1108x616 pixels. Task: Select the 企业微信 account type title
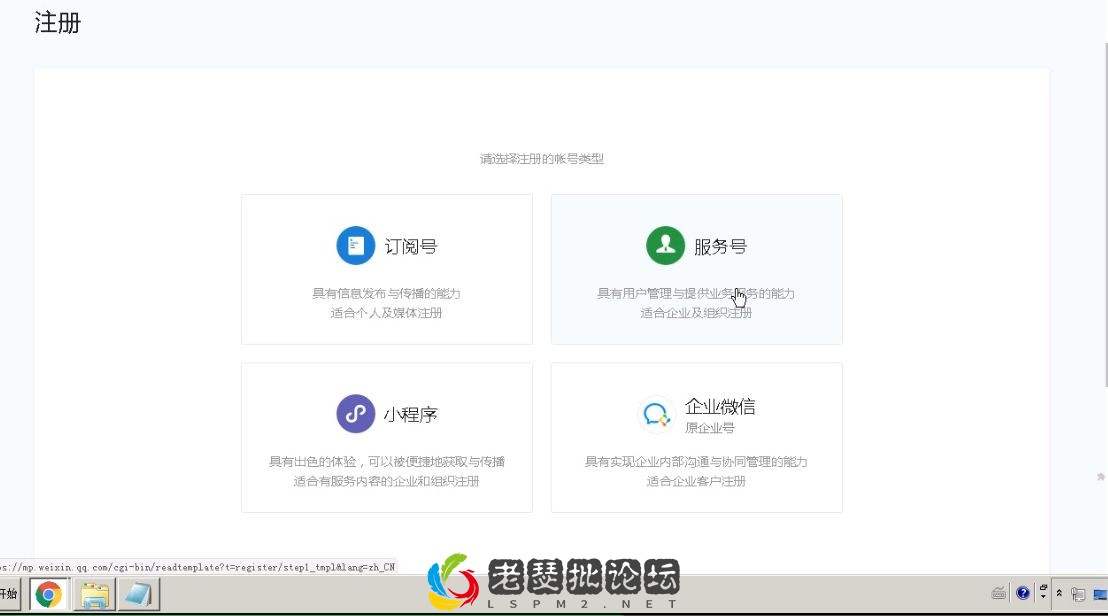(720, 407)
